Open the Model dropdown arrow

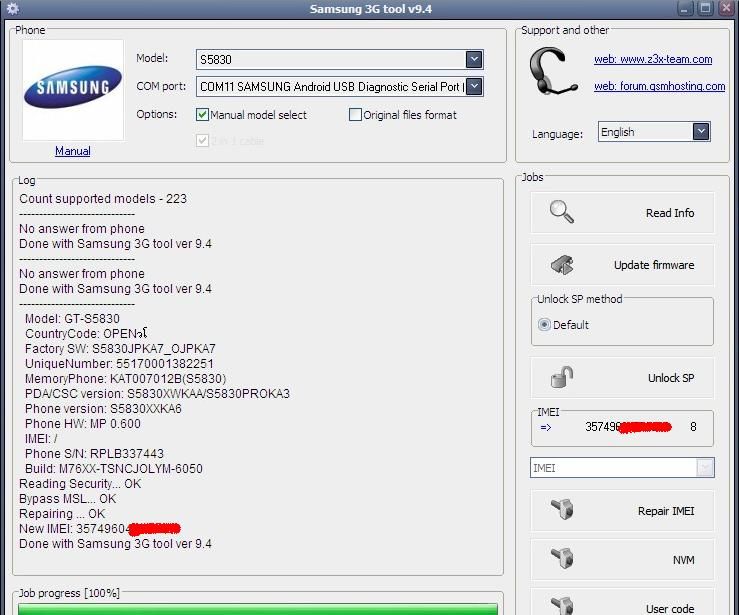(474, 59)
